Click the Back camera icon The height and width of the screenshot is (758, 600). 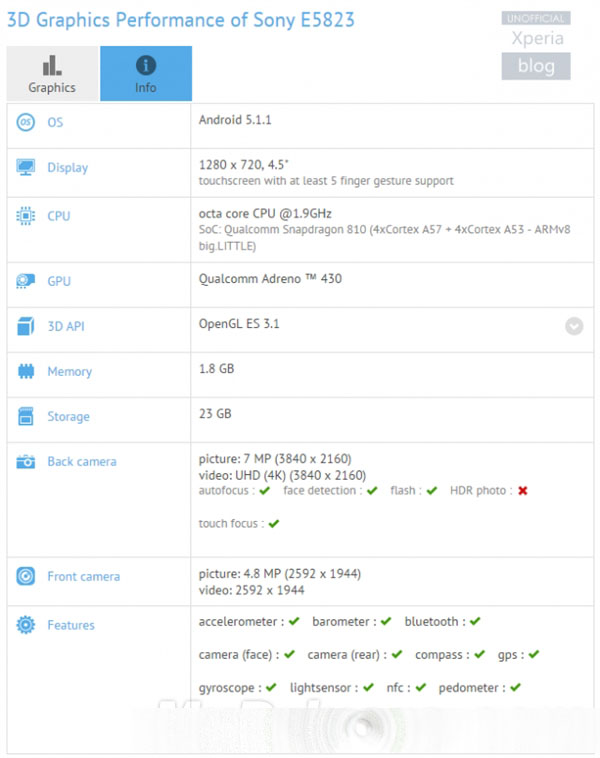26,462
